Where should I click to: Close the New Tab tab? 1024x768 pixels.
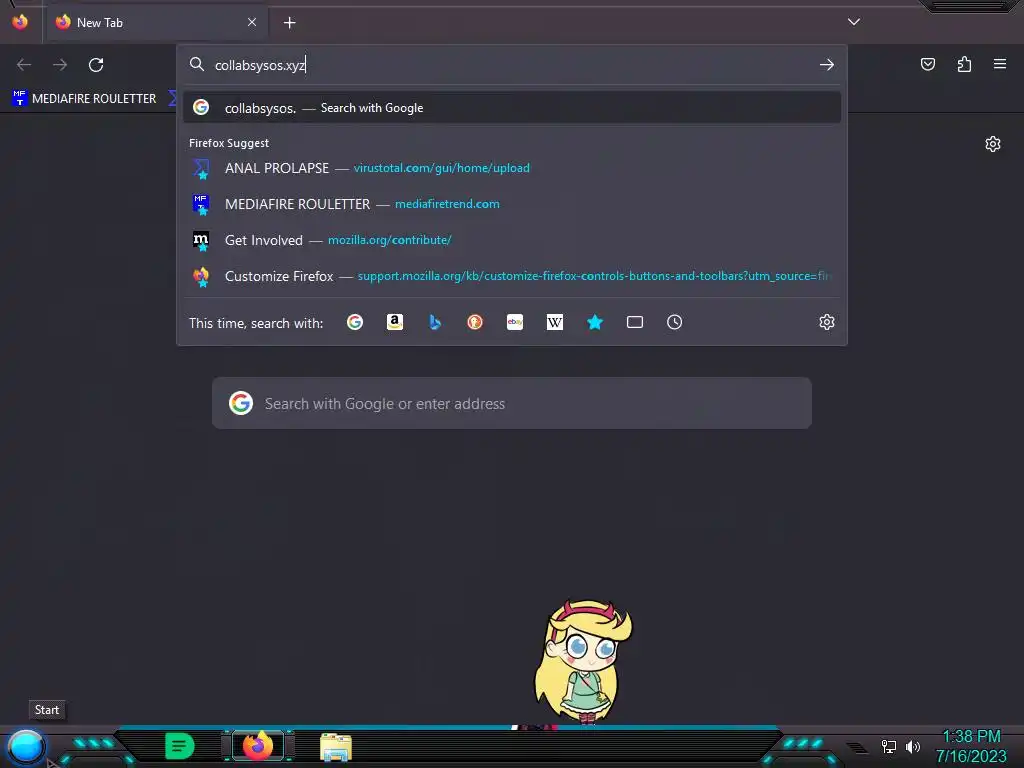click(252, 22)
